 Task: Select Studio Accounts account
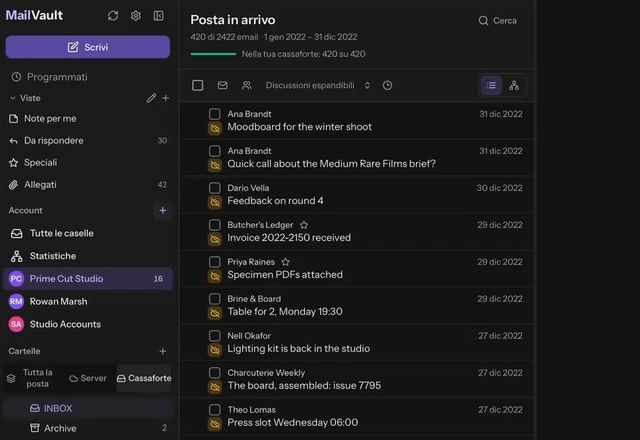(x=88, y=324)
